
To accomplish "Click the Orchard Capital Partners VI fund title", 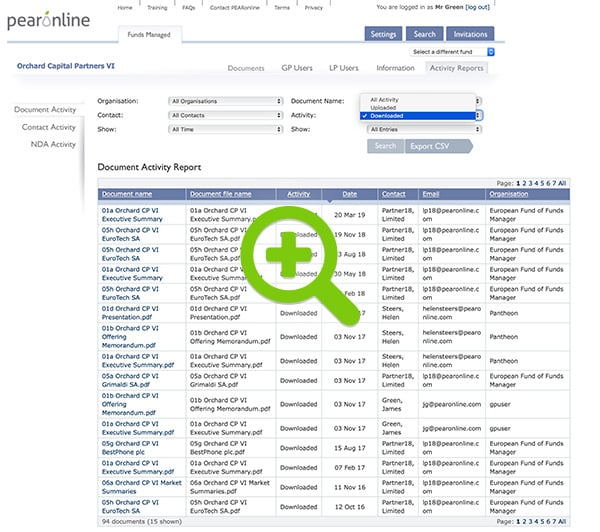I will [65, 66].
